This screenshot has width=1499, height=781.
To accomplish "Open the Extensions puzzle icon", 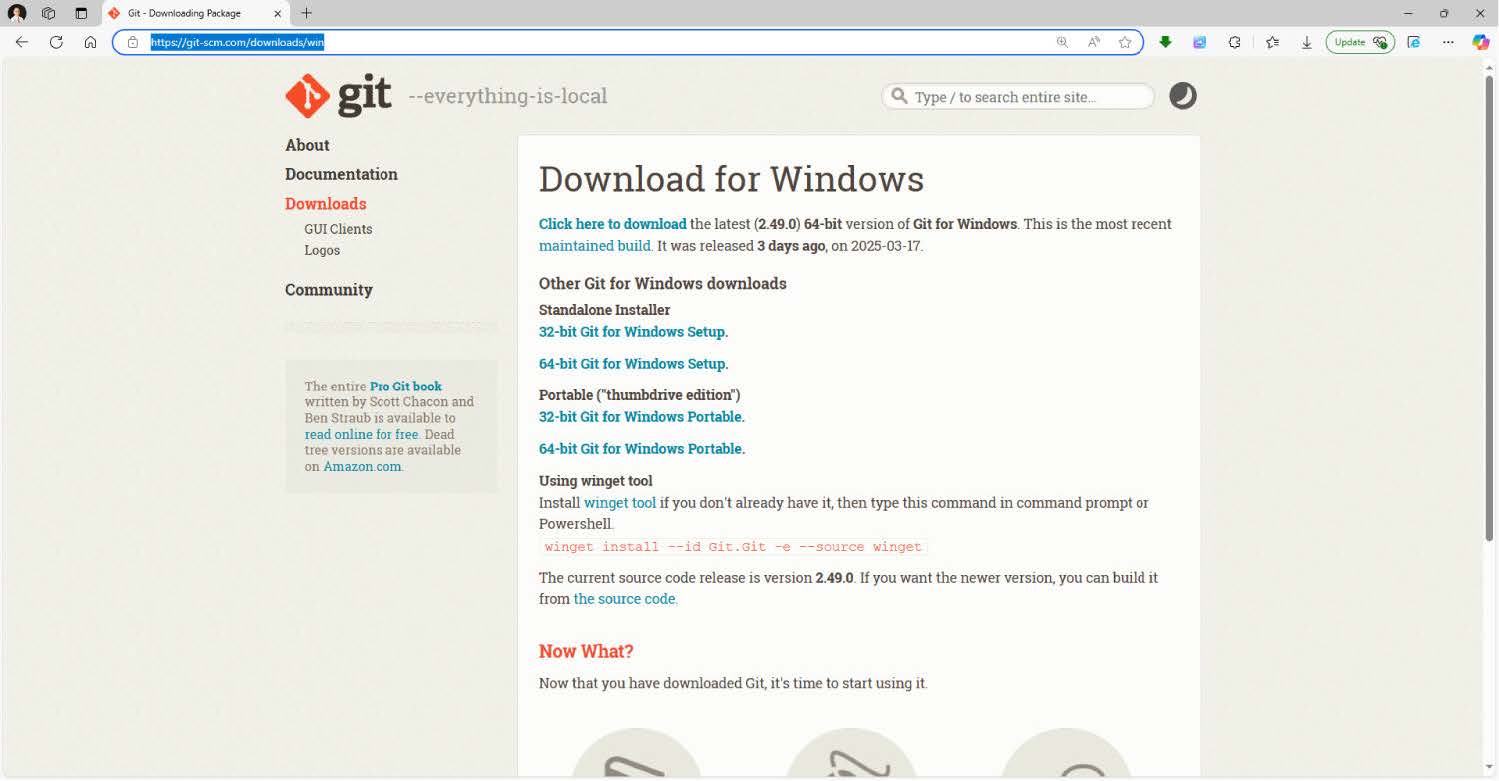I will click(x=1235, y=42).
